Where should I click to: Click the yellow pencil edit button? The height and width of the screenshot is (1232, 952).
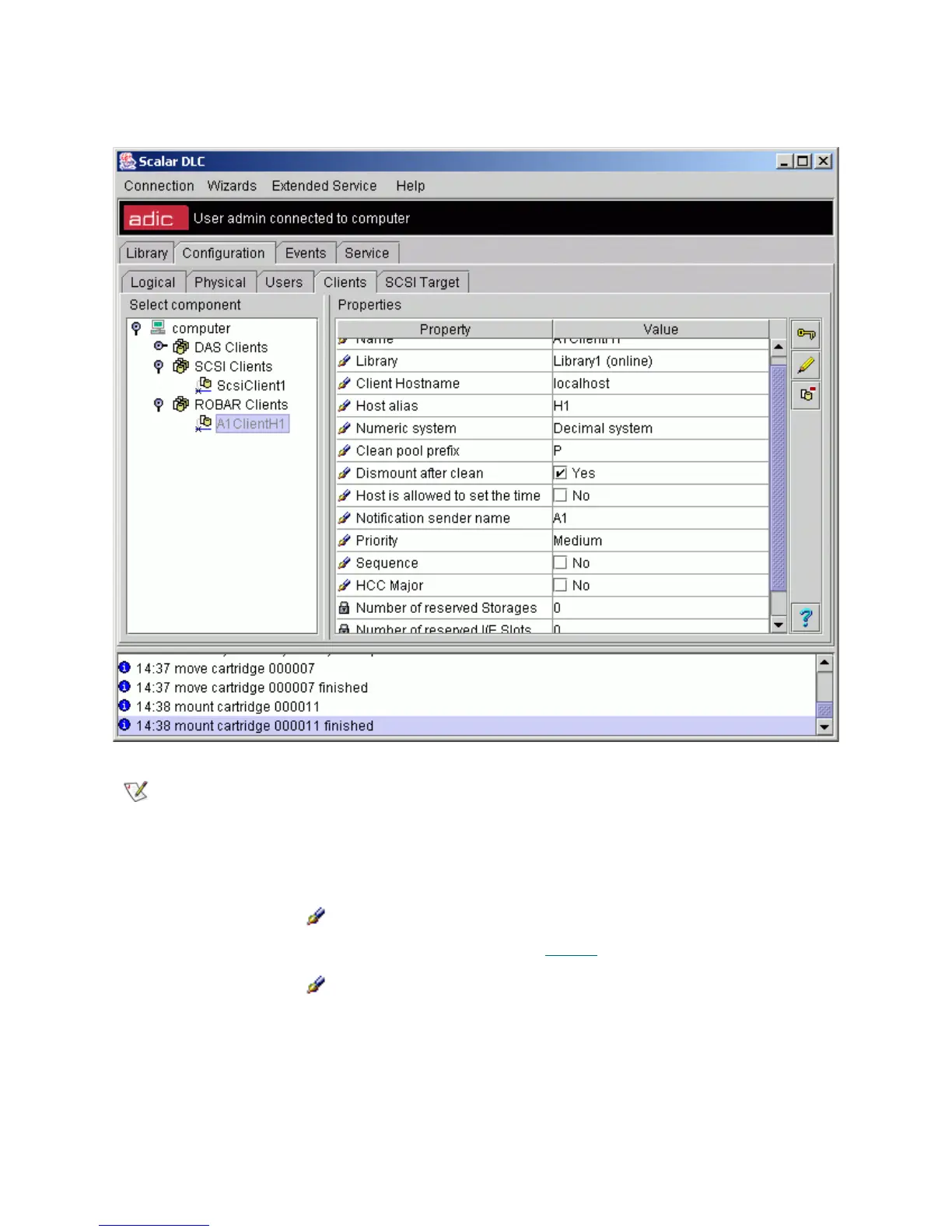[806, 365]
